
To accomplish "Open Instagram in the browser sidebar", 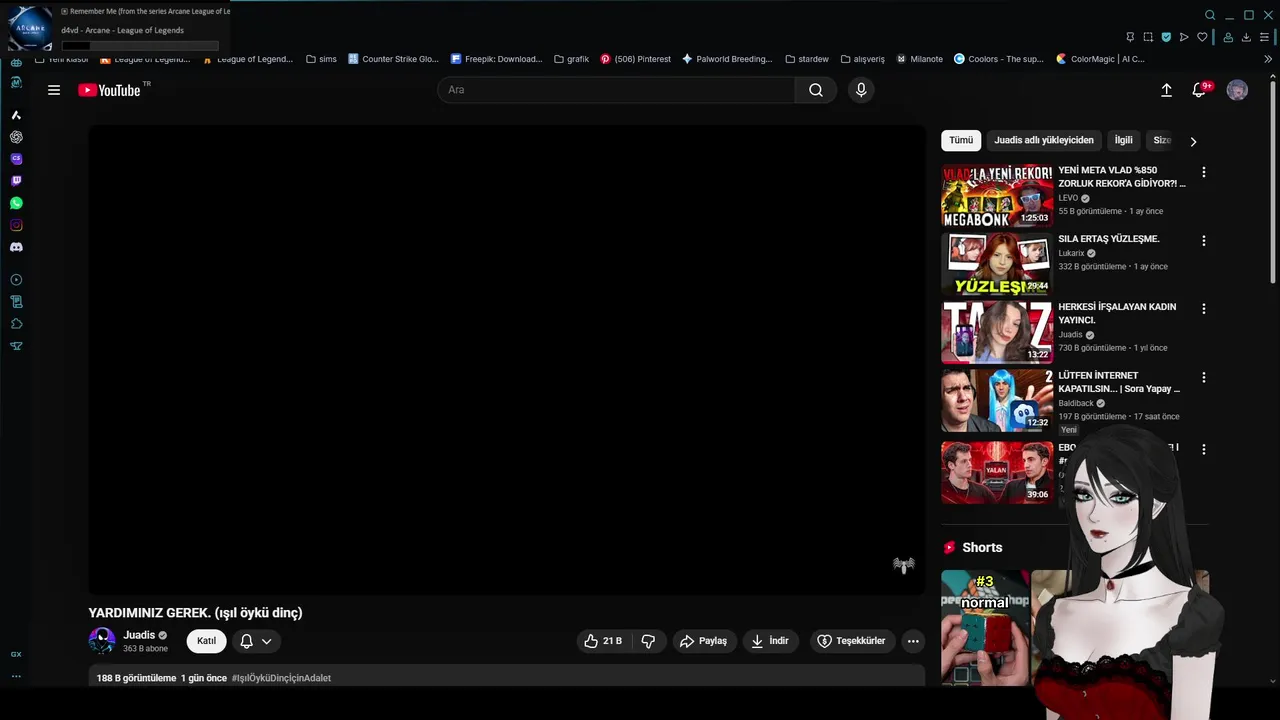I will (x=16, y=225).
